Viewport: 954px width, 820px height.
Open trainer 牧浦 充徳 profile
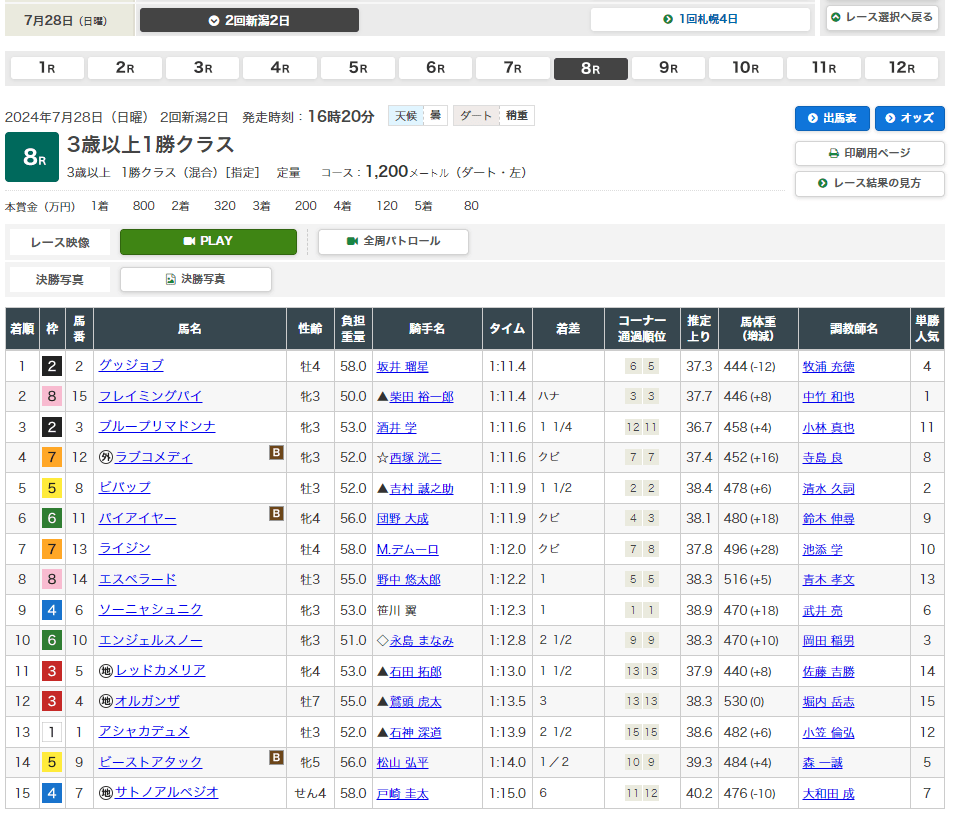(828, 367)
